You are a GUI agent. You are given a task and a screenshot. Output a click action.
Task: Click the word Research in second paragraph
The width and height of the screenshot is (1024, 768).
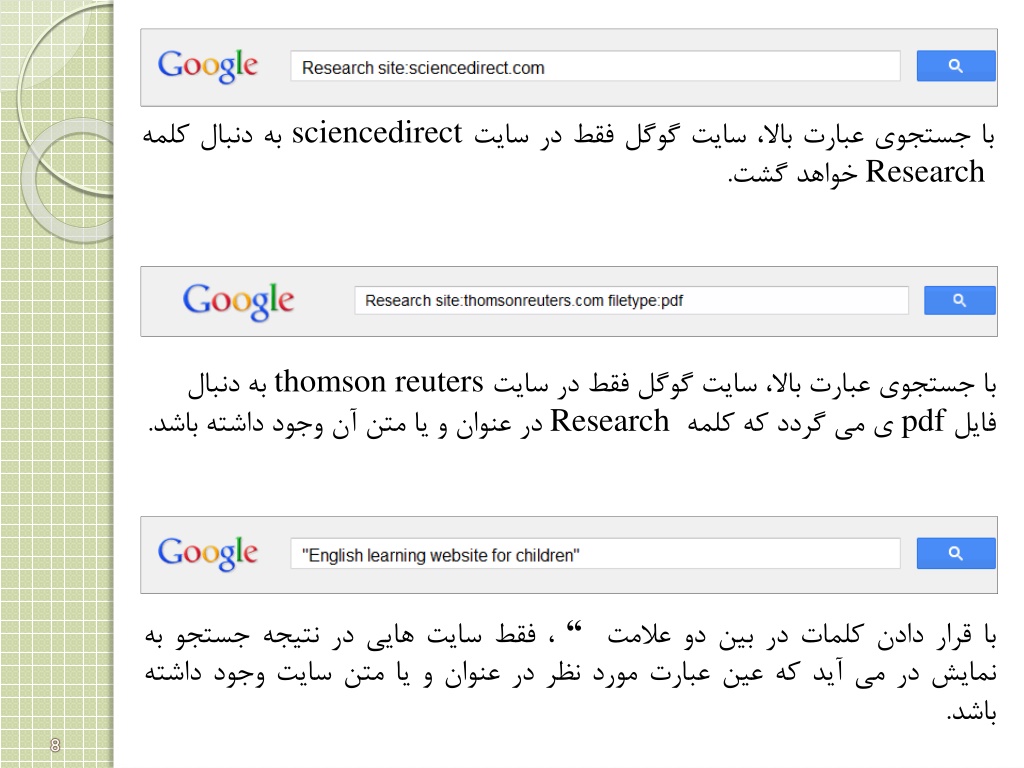pos(609,421)
